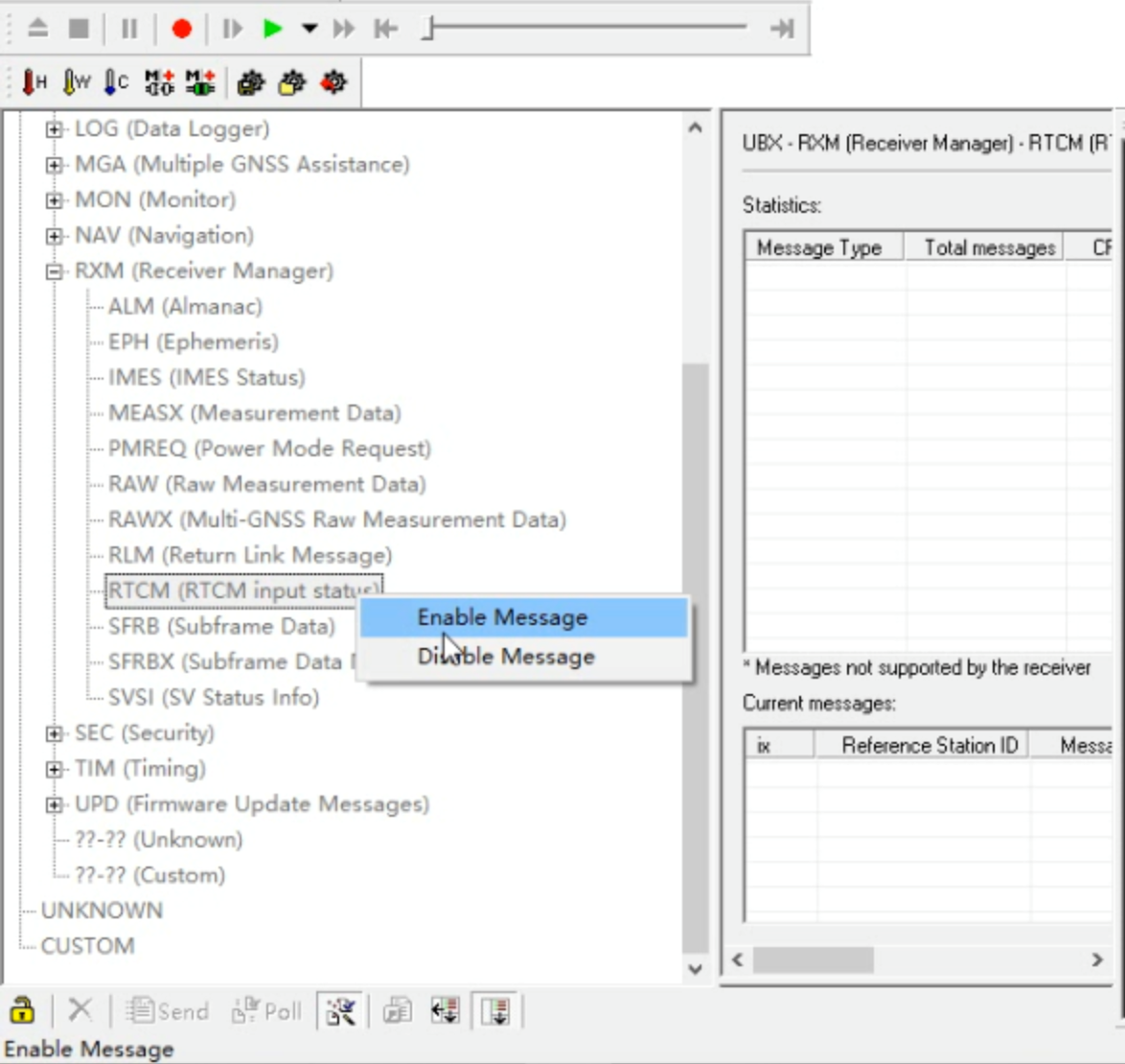The image size is (1125, 1064).
Task: Select RAWX (Multi-GNSS Raw Measurement Data) item
Action: (x=336, y=520)
